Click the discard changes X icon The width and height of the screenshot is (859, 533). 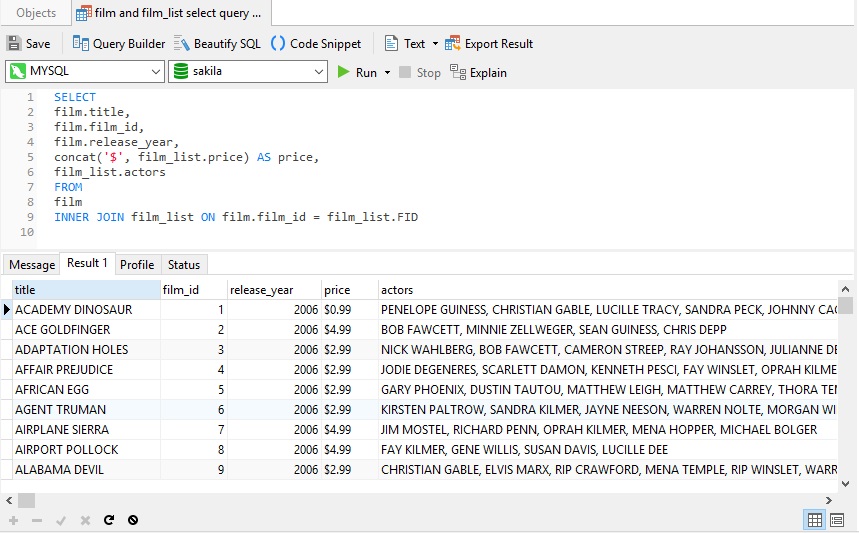coord(85,520)
